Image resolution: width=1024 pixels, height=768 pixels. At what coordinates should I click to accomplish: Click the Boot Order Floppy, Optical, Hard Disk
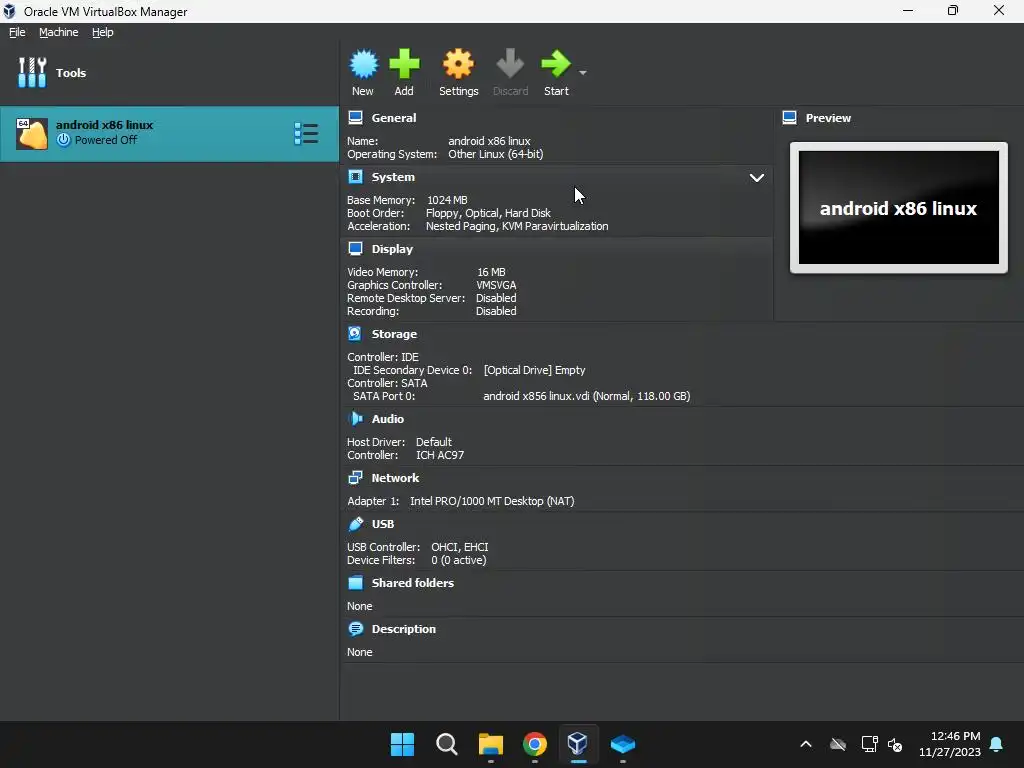[488, 213]
